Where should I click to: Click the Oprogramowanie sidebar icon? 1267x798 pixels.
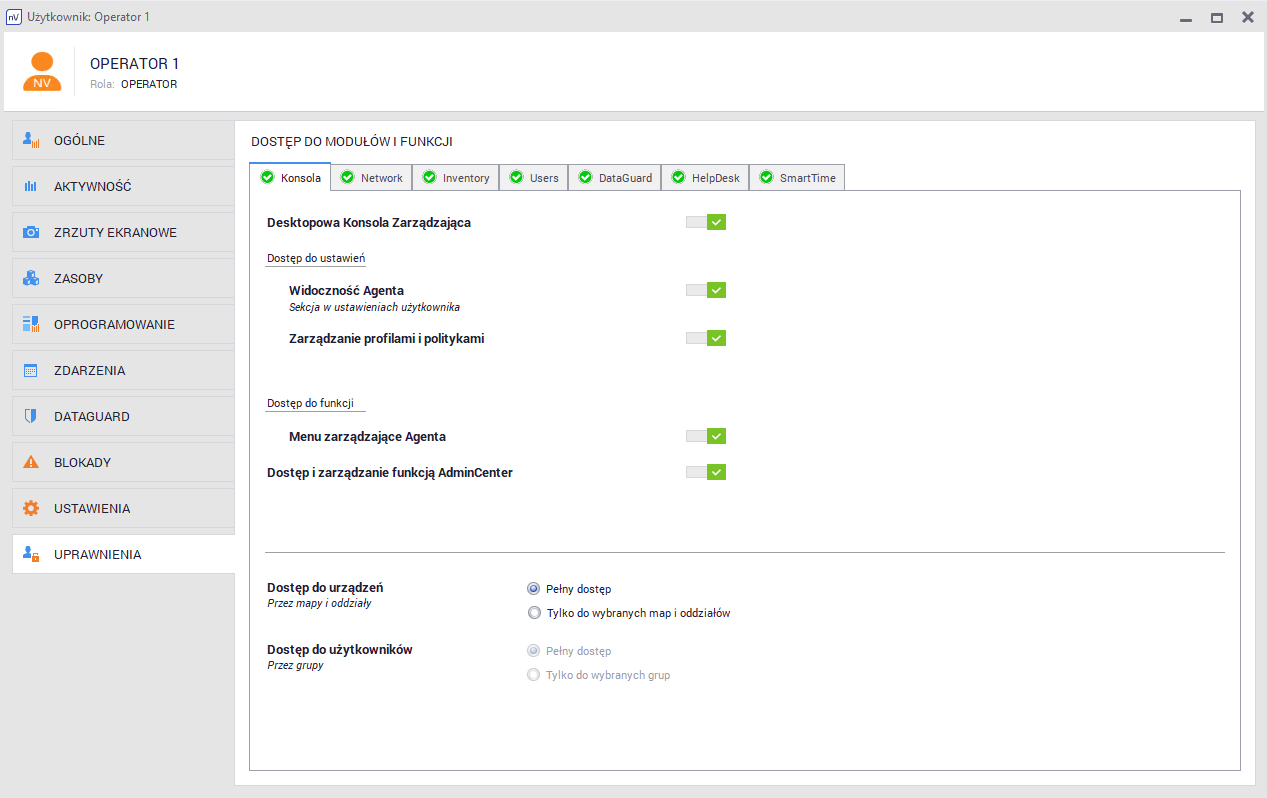31,324
